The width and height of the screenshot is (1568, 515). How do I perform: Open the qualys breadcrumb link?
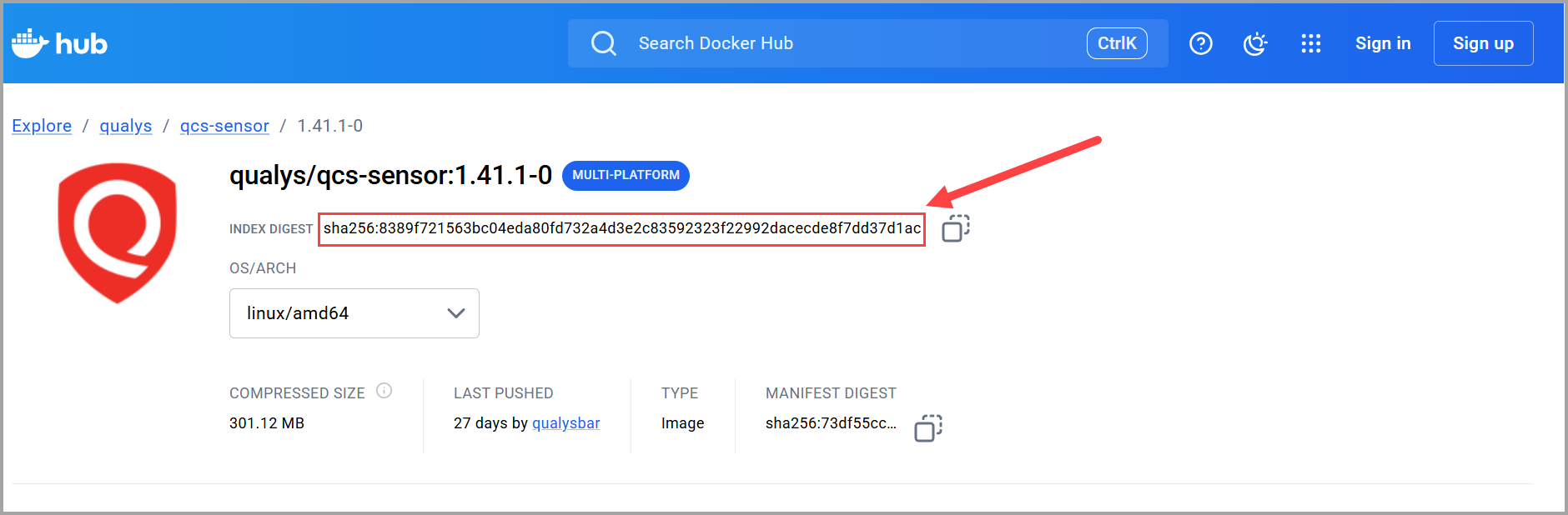pyautogui.click(x=125, y=126)
